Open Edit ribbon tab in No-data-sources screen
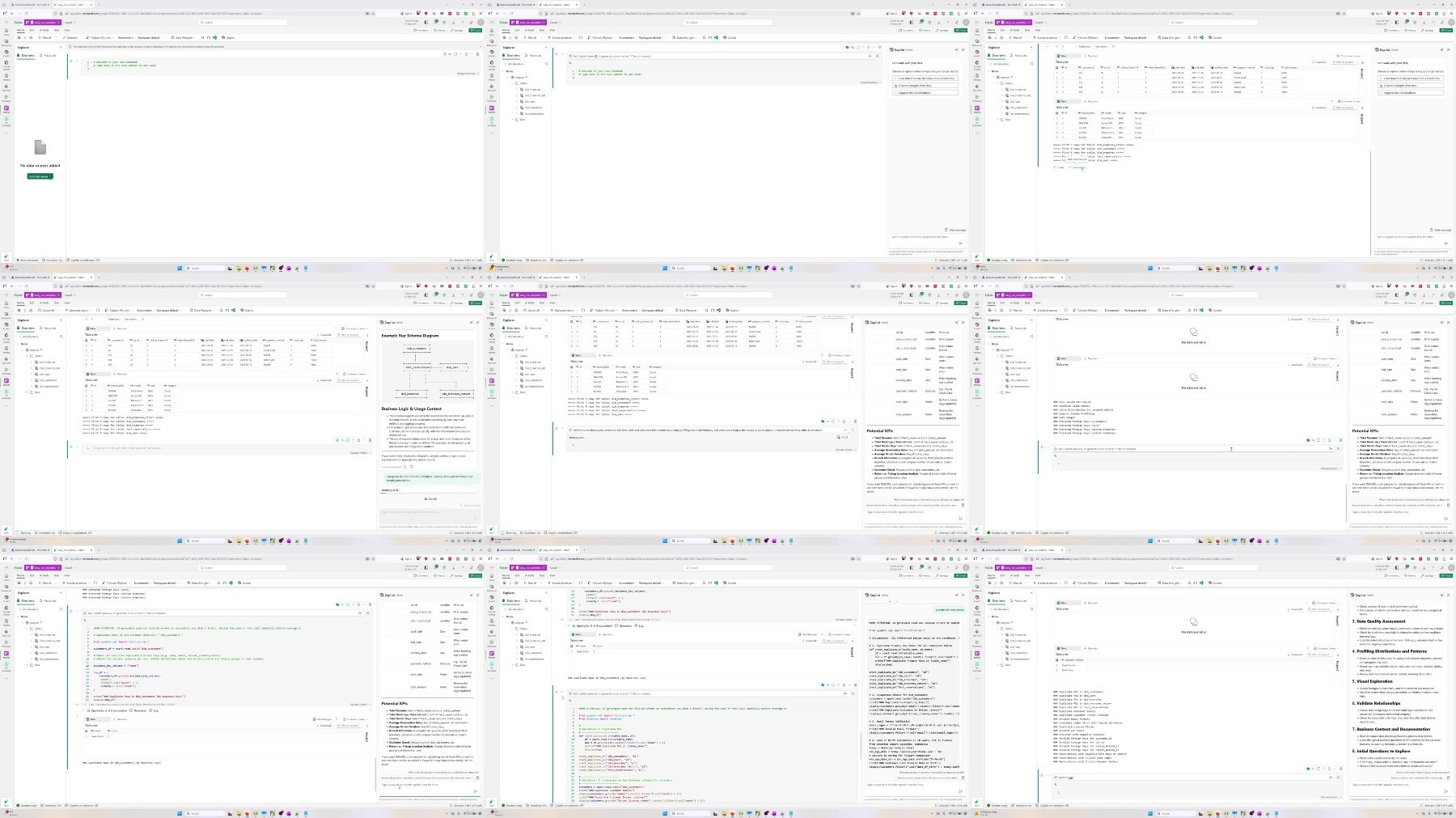The width and height of the screenshot is (1456, 818). (32, 30)
